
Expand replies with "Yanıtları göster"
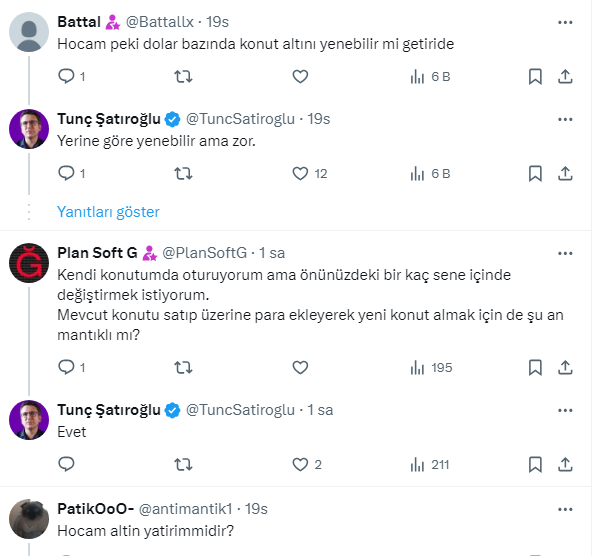point(108,212)
